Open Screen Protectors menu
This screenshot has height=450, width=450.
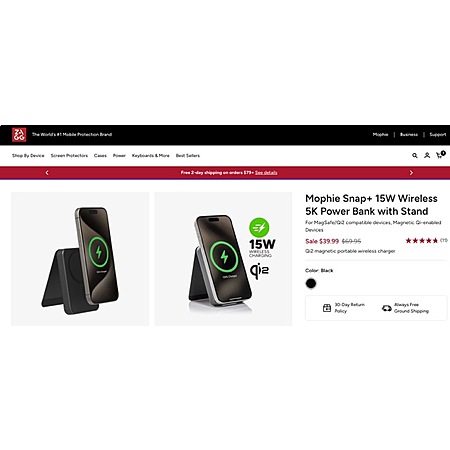(x=69, y=156)
